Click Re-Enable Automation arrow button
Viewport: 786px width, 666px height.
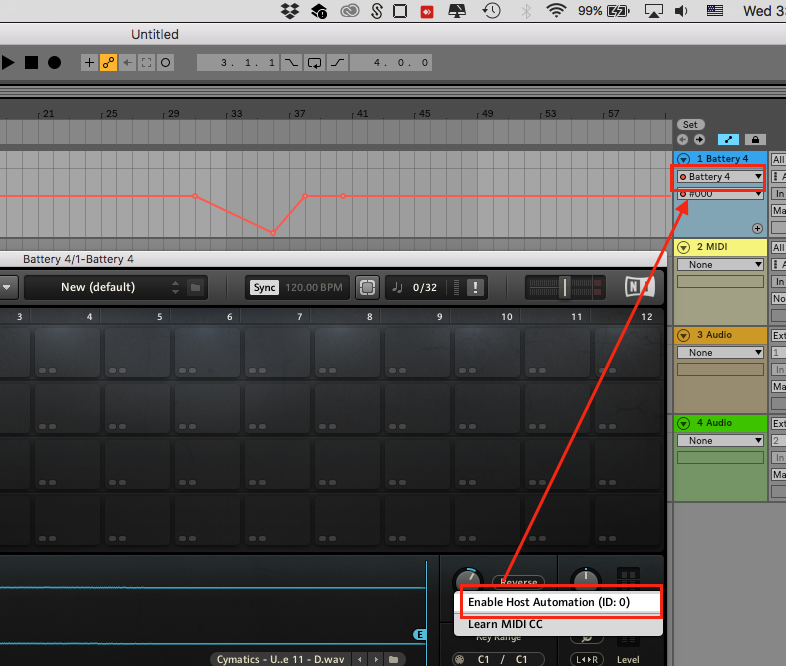pos(127,63)
